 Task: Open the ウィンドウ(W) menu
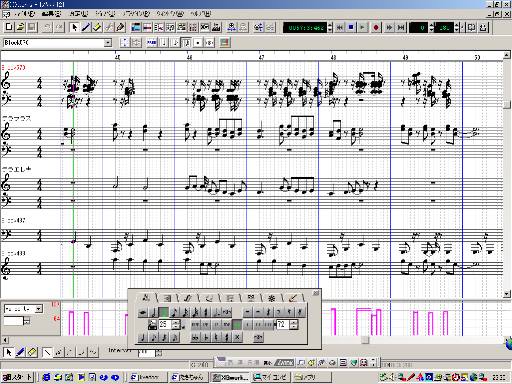pos(170,14)
